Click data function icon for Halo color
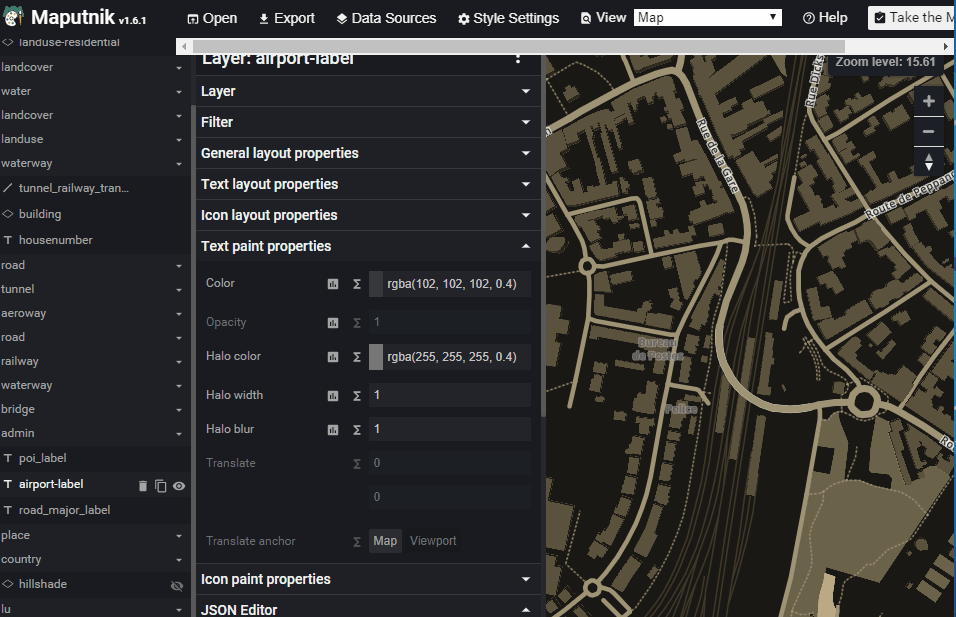The width and height of the screenshot is (956, 617). point(357,357)
